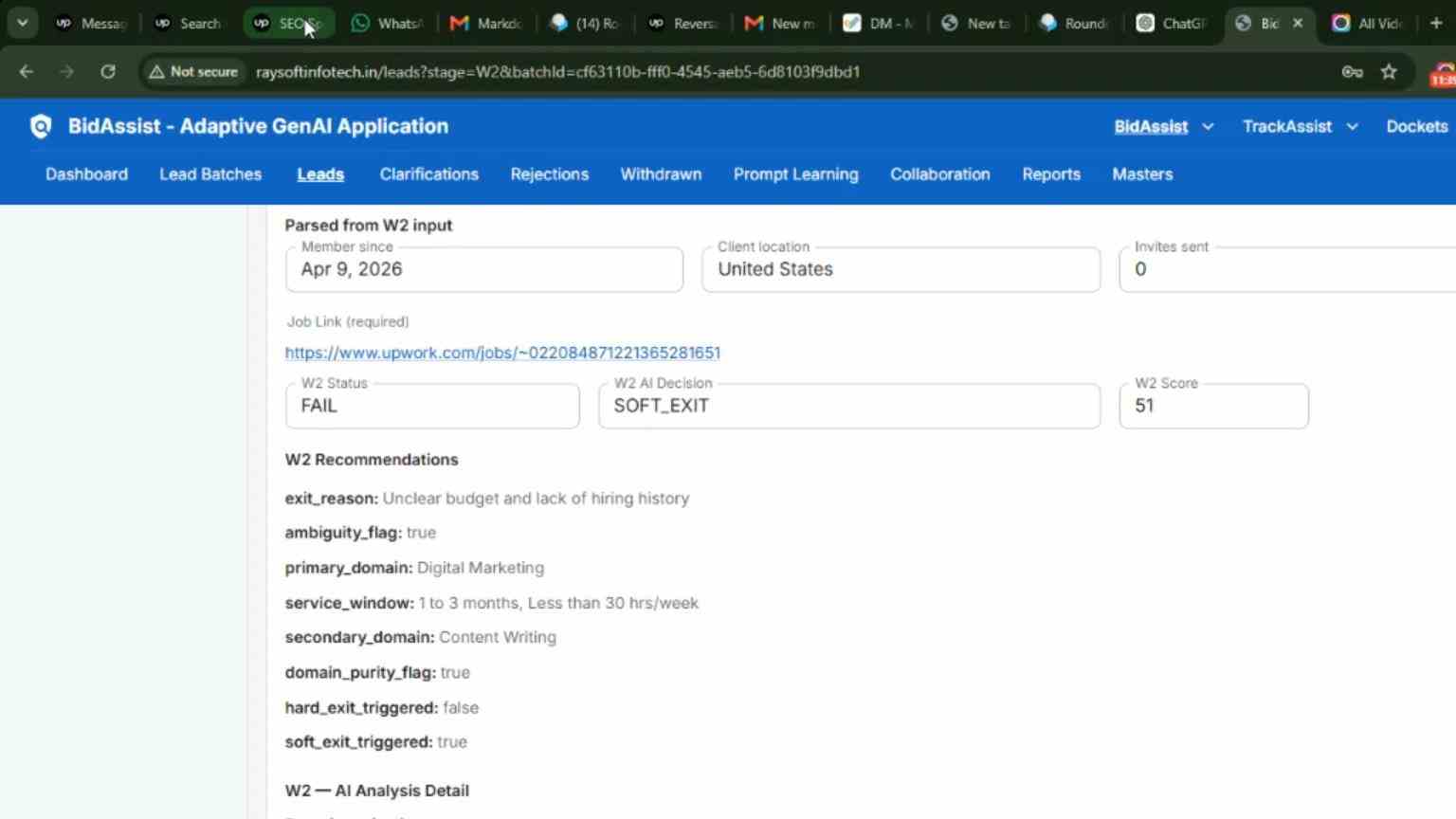Click the W2 Score field
This screenshot has width=1456, height=819.
point(1213,406)
